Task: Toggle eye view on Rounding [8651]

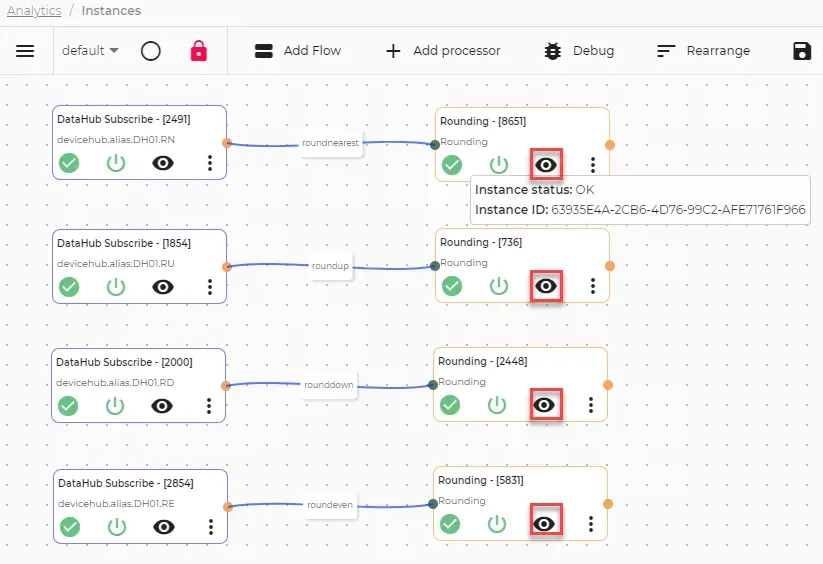Action: [x=546, y=165]
